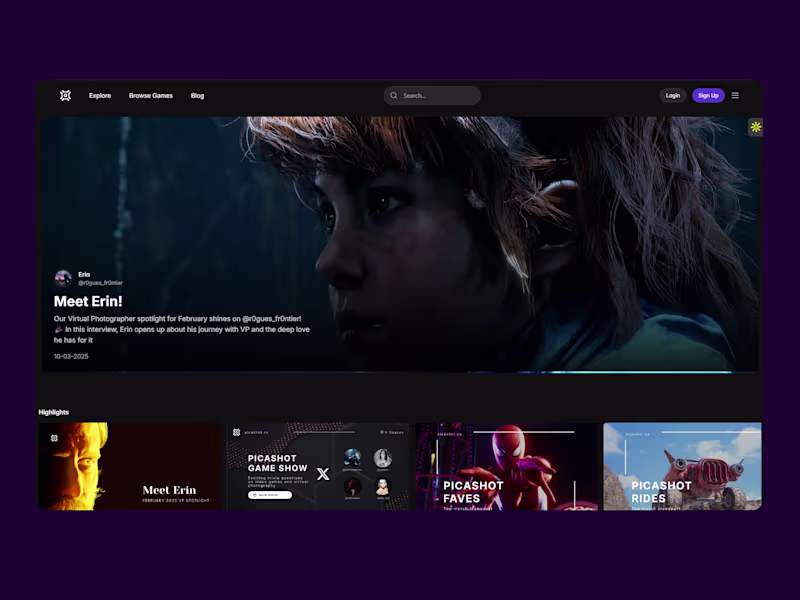Click the search magnifier icon
This screenshot has height=600, width=800.
click(x=394, y=95)
